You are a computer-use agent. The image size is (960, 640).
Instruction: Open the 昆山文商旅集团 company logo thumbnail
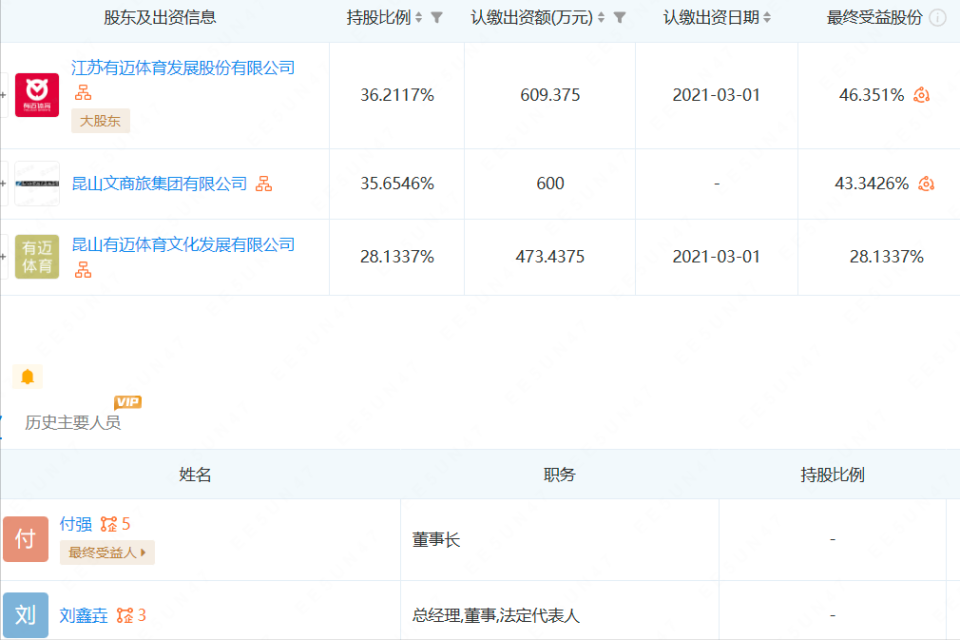[x=37, y=183]
